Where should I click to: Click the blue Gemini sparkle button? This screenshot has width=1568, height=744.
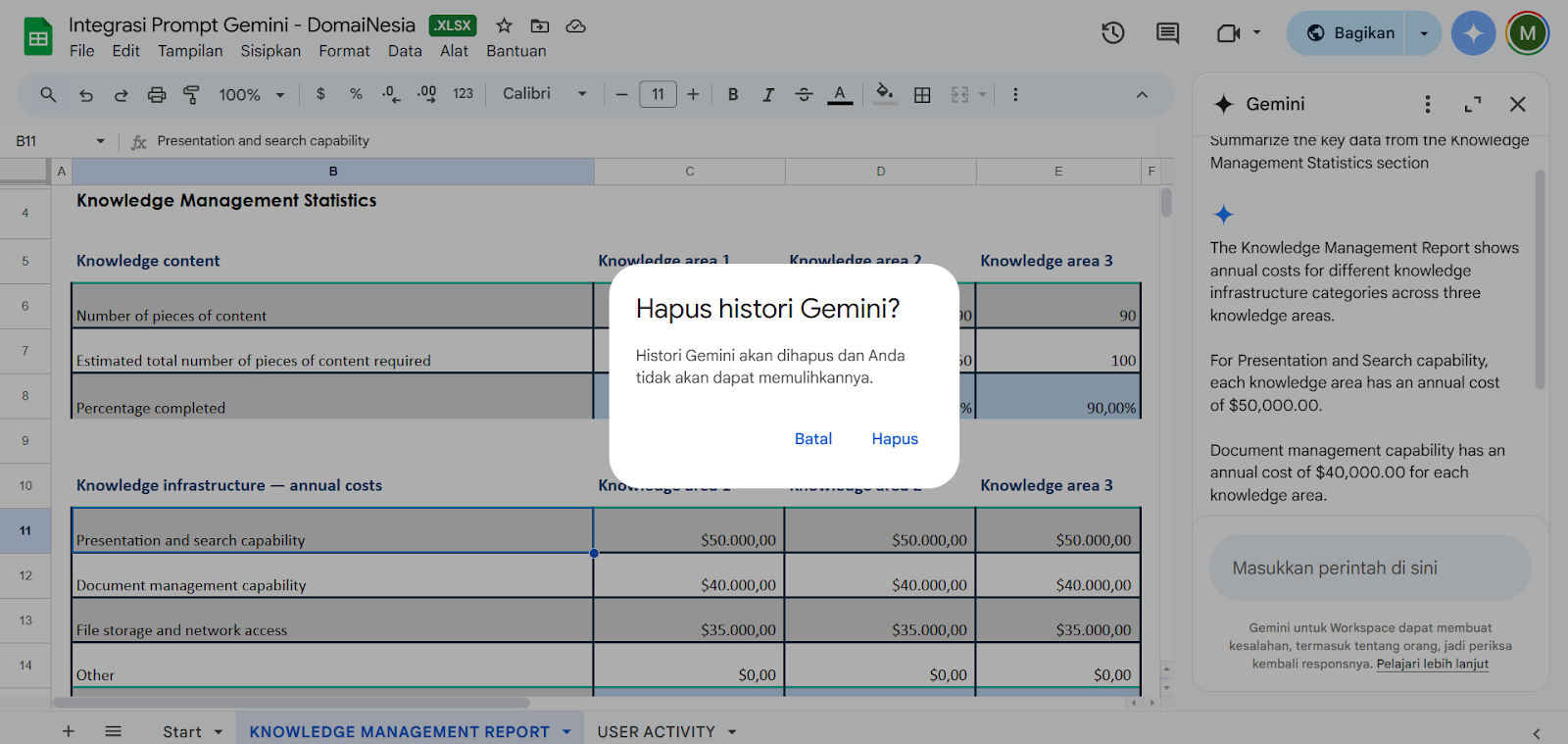[x=1473, y=33]
